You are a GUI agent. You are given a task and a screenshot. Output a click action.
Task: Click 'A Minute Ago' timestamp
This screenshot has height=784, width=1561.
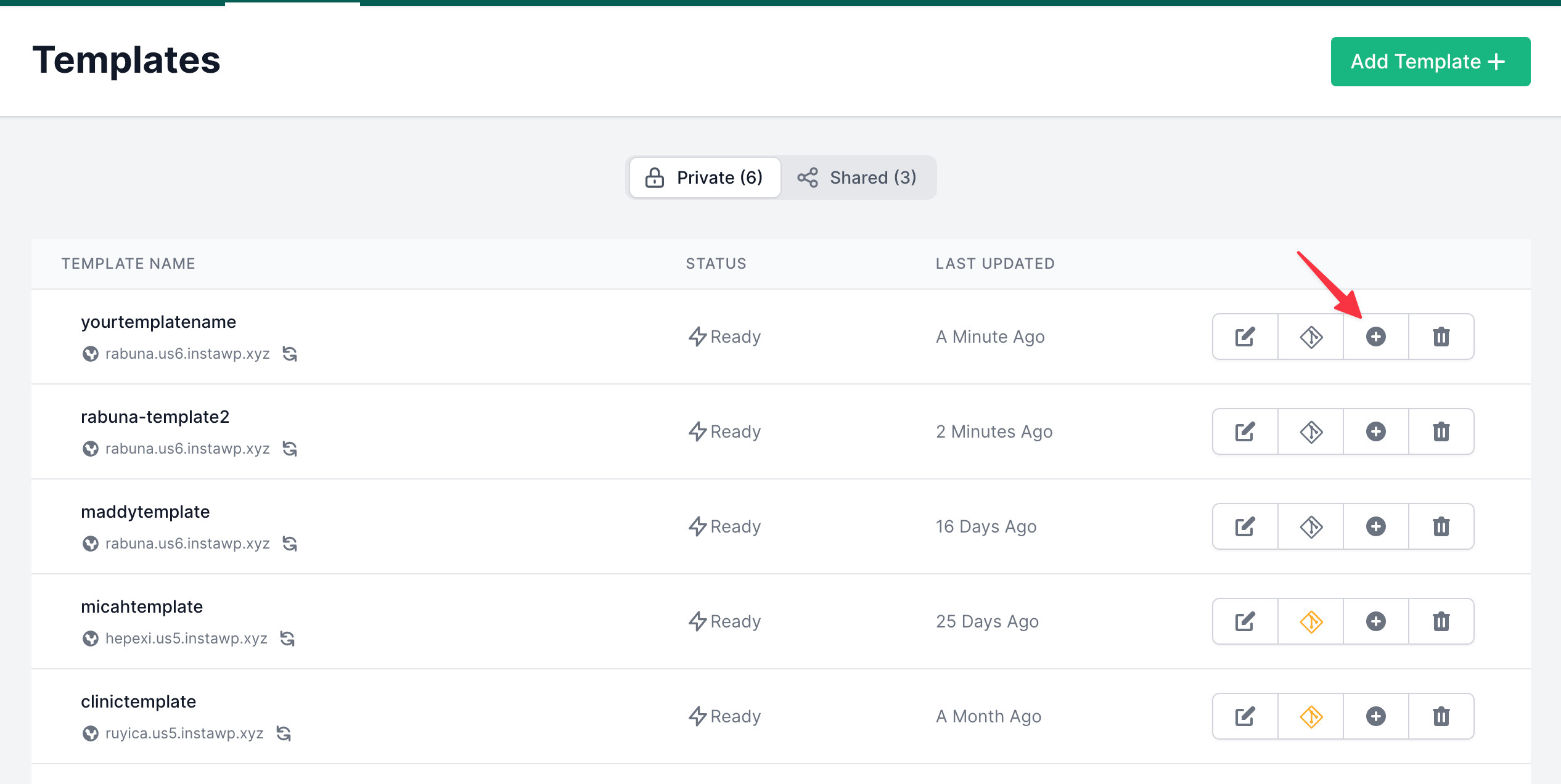coord(990,337)
